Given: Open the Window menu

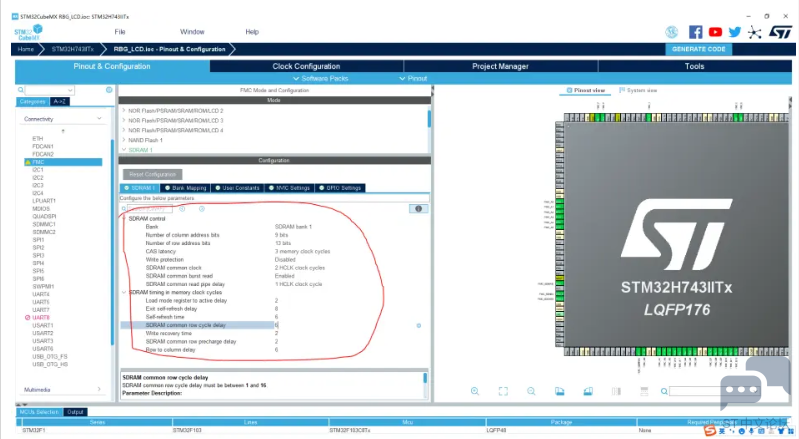Looking at the screenshot, I should pyautogui.click(x=192, y=32).
